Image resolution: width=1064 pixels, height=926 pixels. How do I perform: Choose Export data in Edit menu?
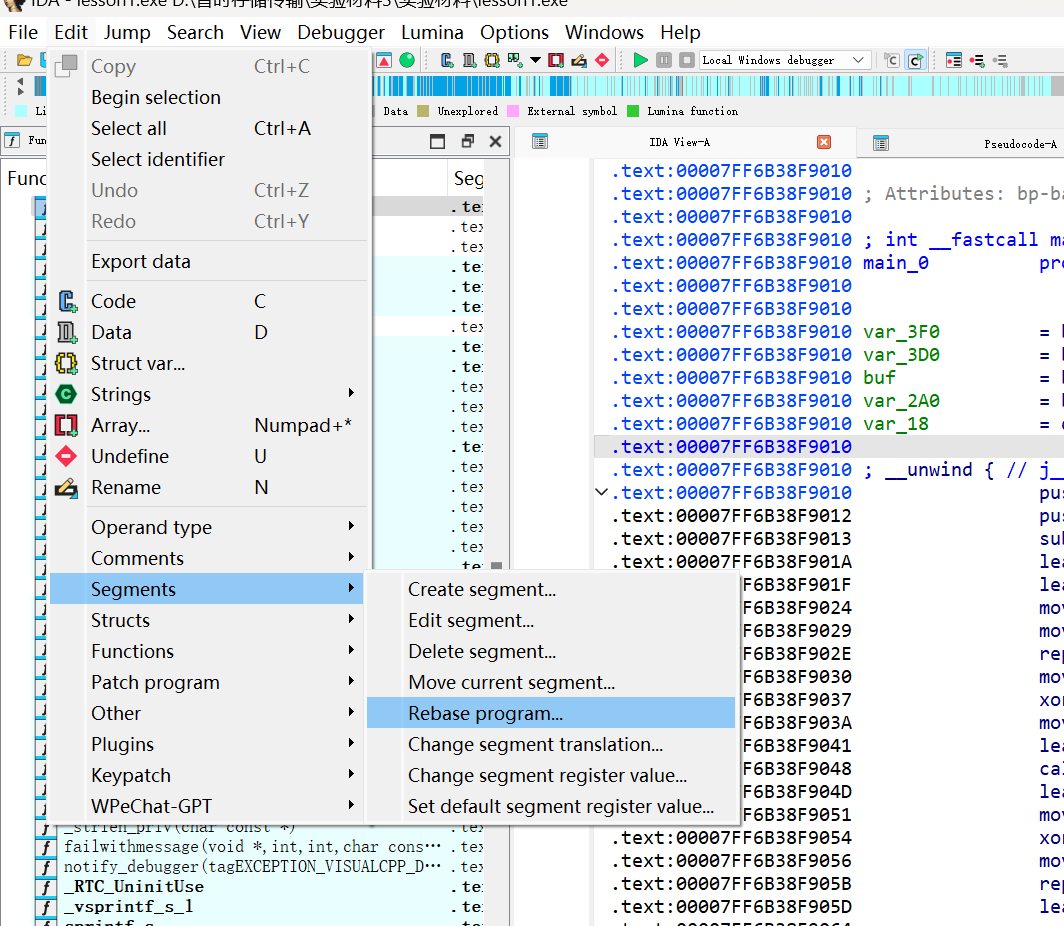(207, 261)
